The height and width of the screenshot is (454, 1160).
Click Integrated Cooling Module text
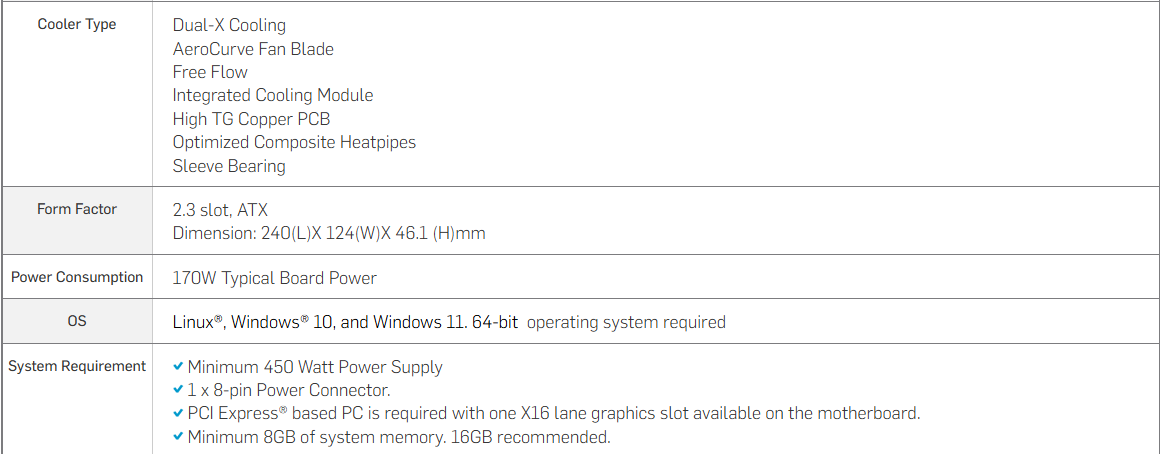tap(273, 95)
